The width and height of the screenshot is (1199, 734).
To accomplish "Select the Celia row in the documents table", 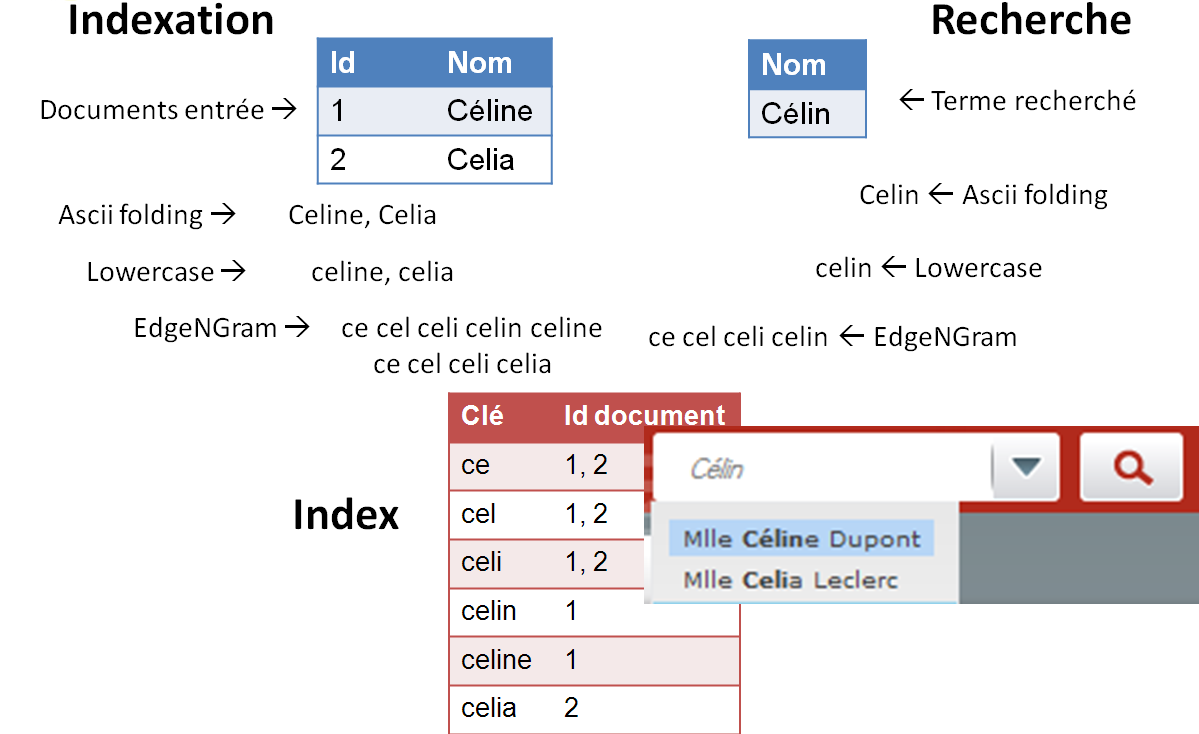I will [x=434, y=160].
